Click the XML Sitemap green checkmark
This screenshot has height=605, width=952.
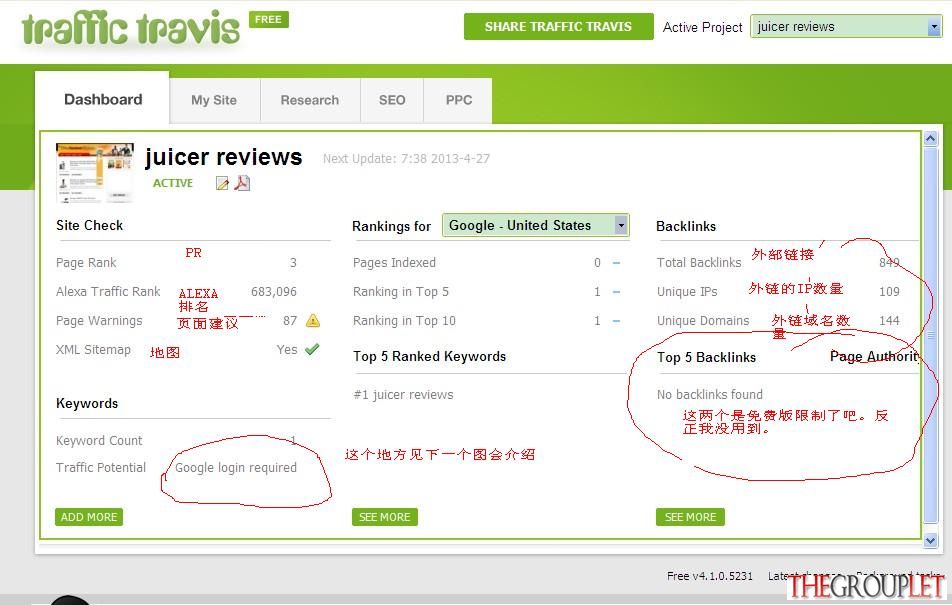pyautogui.click(x=312, y=349)
